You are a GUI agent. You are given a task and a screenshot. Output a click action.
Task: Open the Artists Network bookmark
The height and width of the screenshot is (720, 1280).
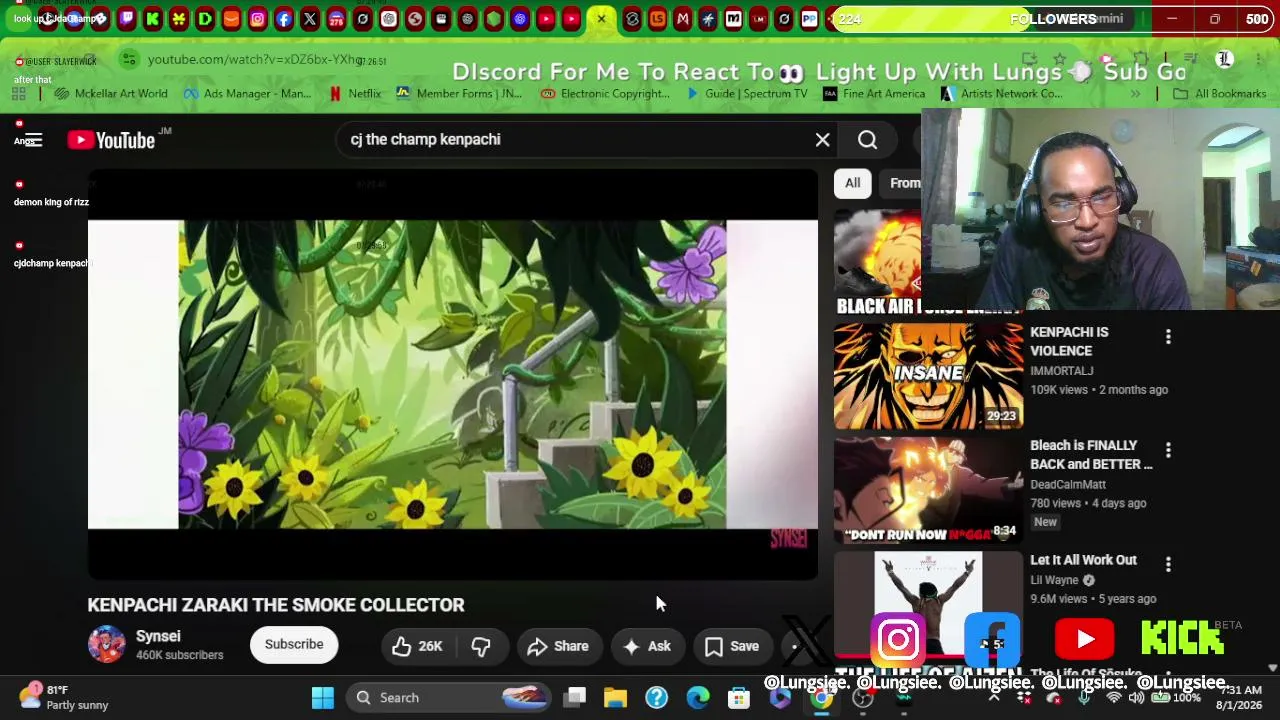pos(1002,94)
